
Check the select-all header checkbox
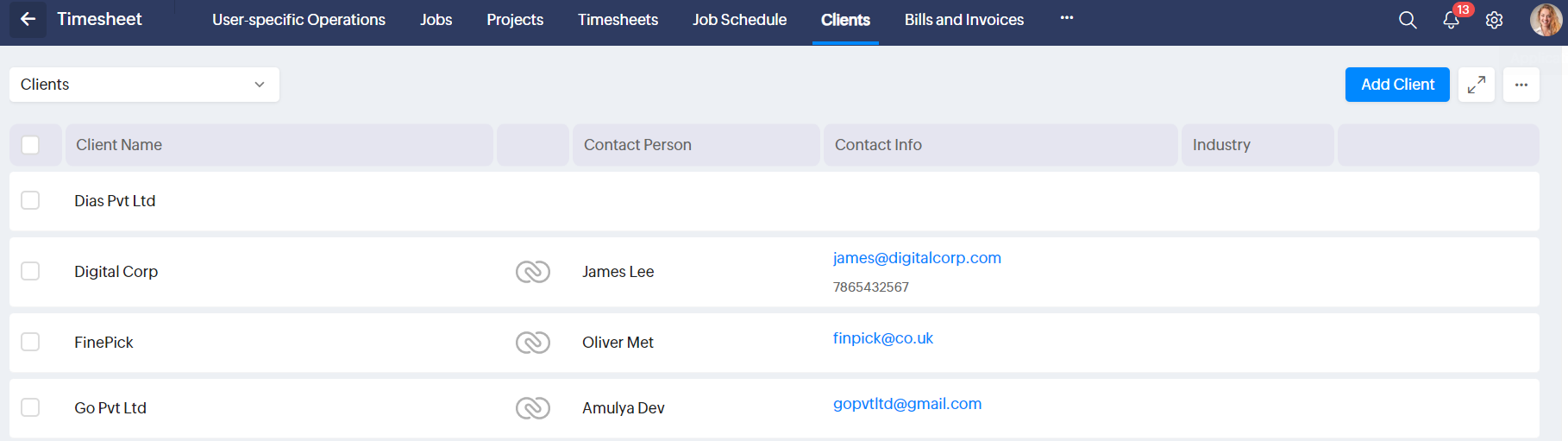[x=30, y=145]
